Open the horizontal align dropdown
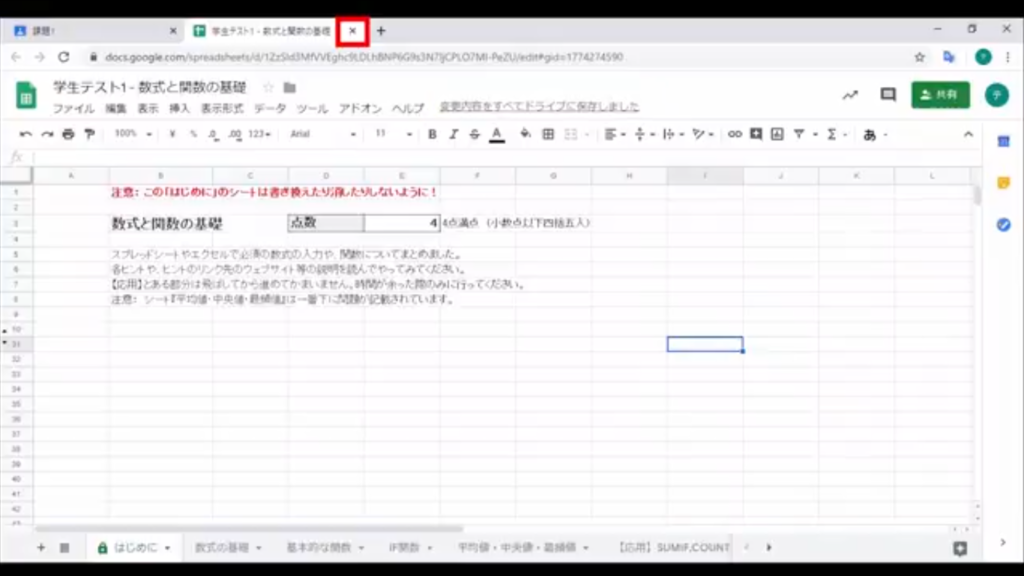 615,134
